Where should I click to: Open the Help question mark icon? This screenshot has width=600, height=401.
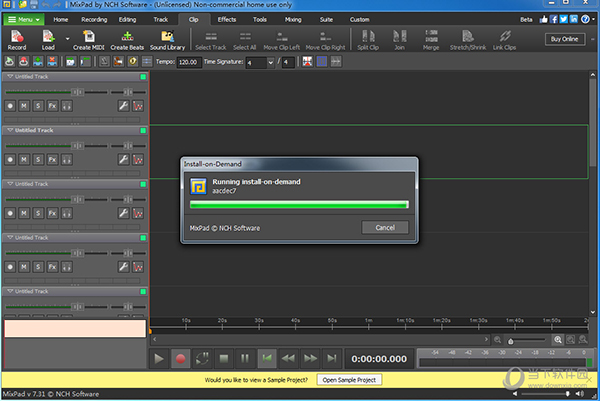(x=585, y=19)
